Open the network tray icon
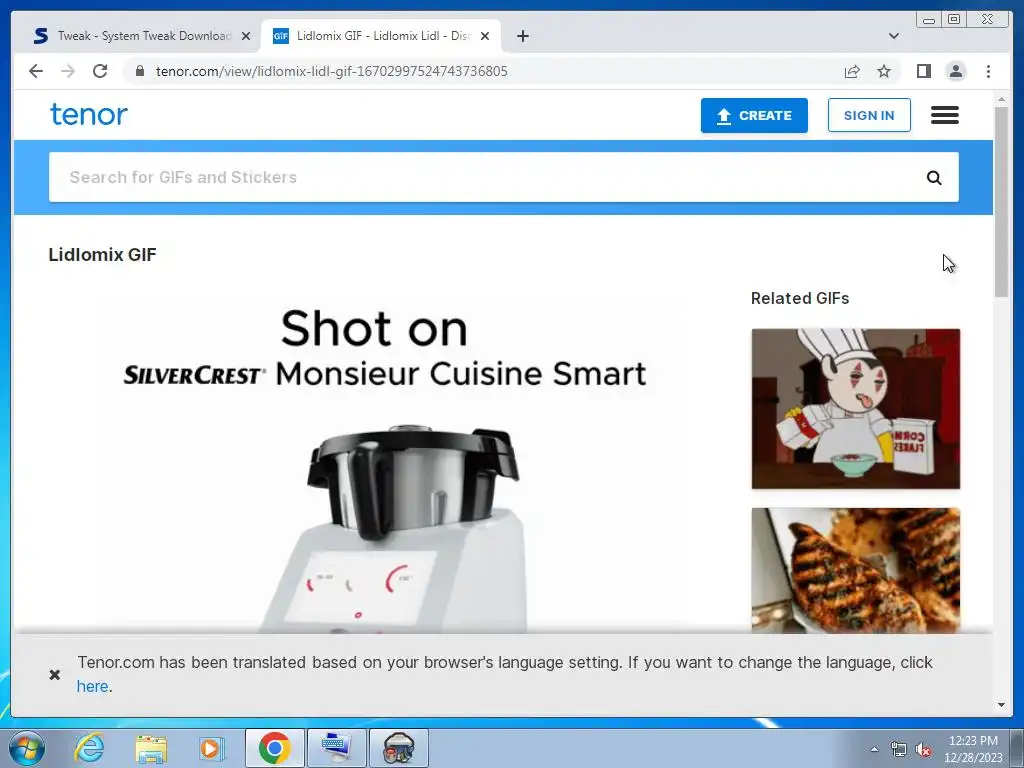Image resolution: width=1024 pixels, height=768 pixels. tap(899, 749)
